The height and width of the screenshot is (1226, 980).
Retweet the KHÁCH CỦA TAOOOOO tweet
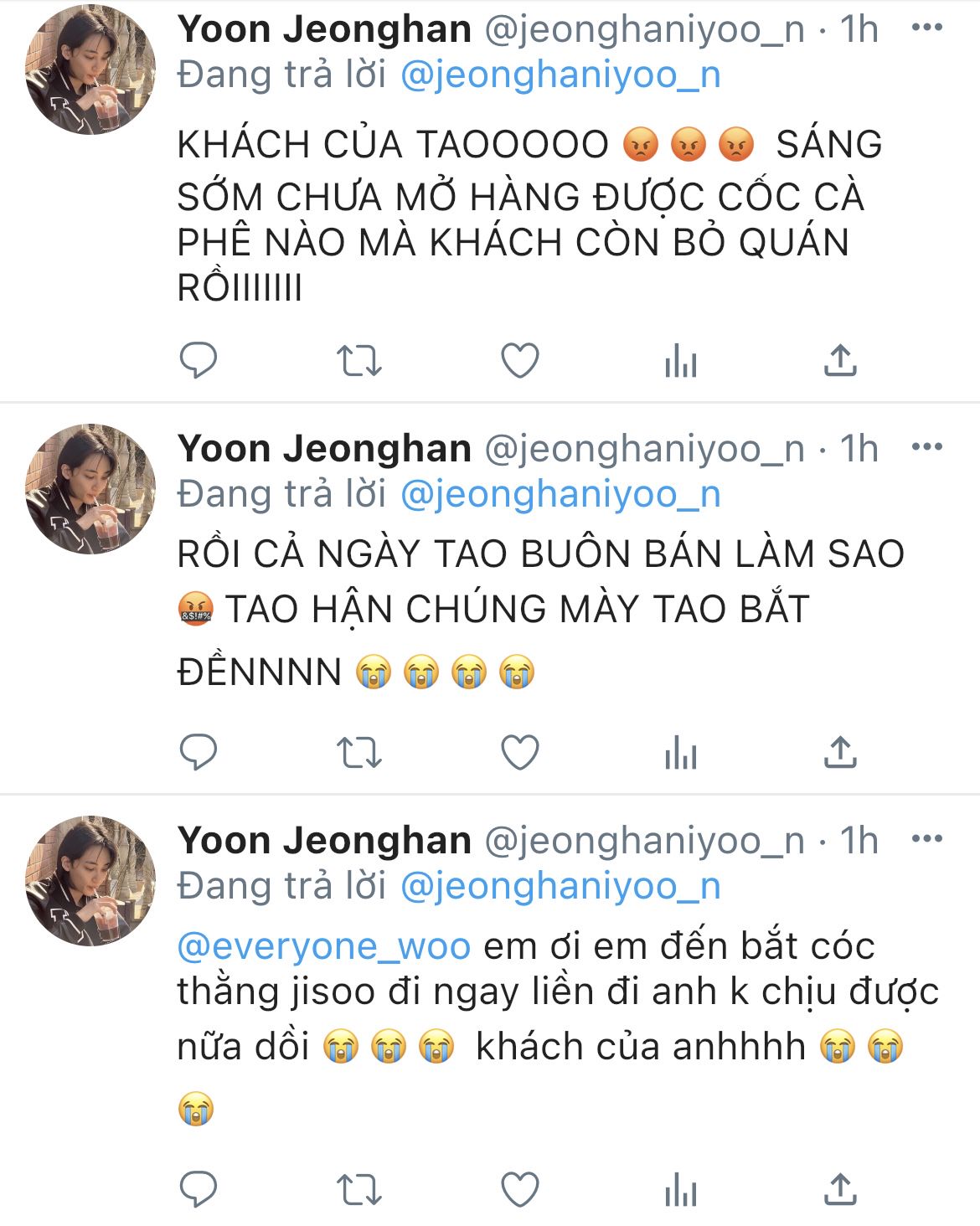coord(359,362)
